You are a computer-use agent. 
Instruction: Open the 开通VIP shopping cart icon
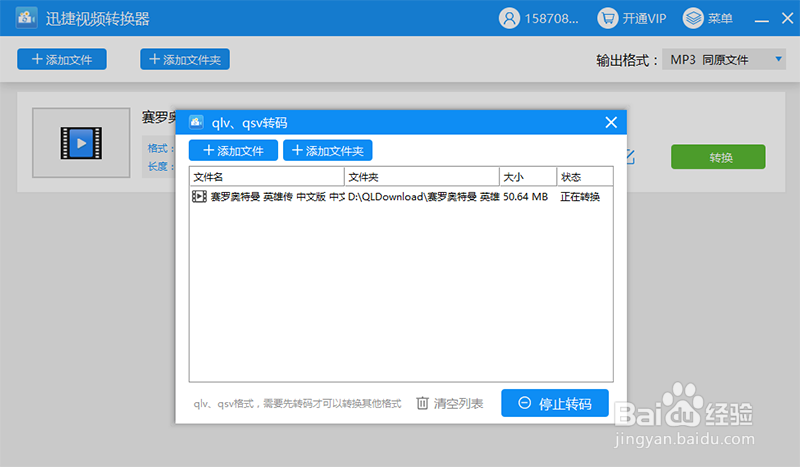(608, 18)
